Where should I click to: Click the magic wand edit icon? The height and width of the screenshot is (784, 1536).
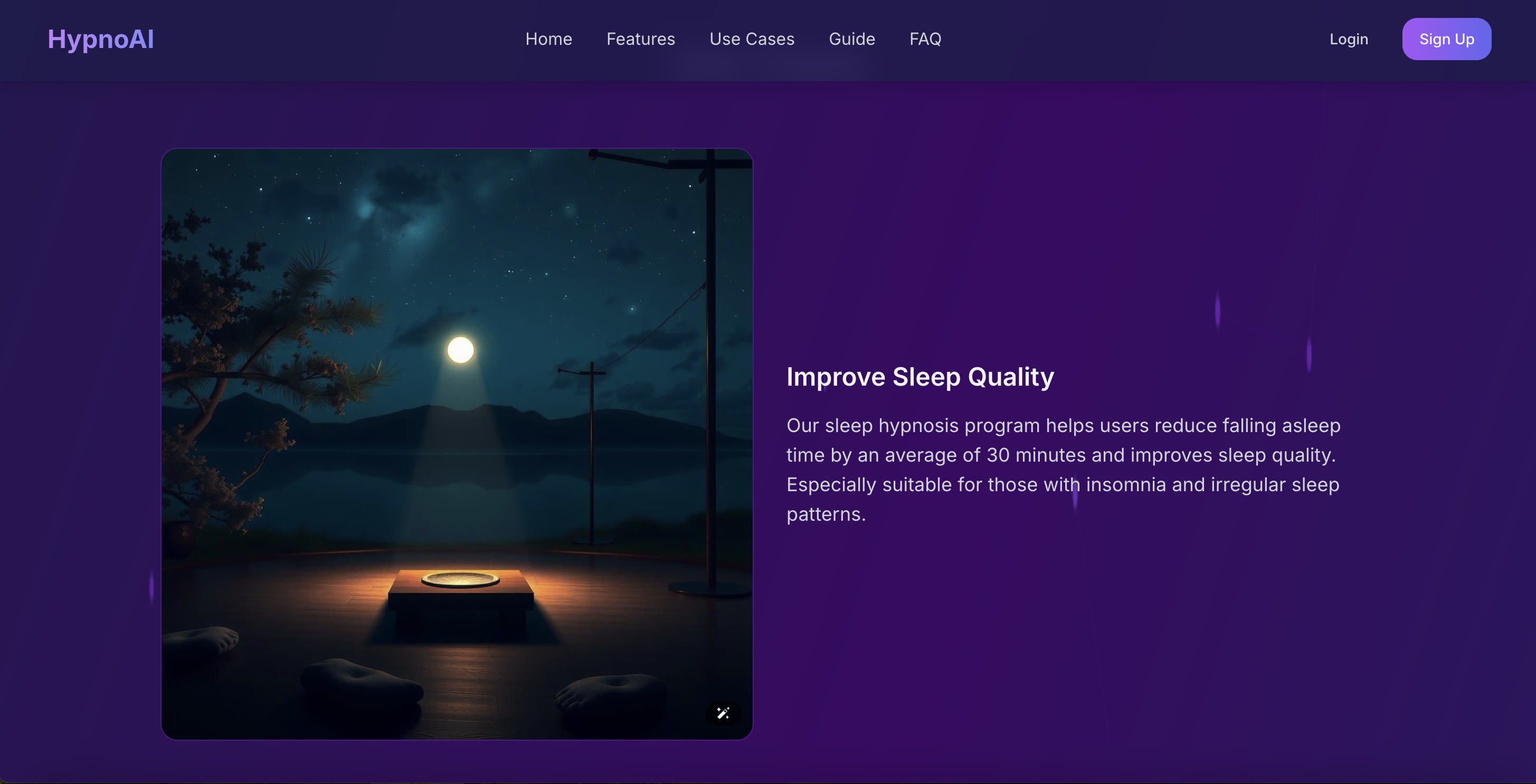[x=723, y=713]
